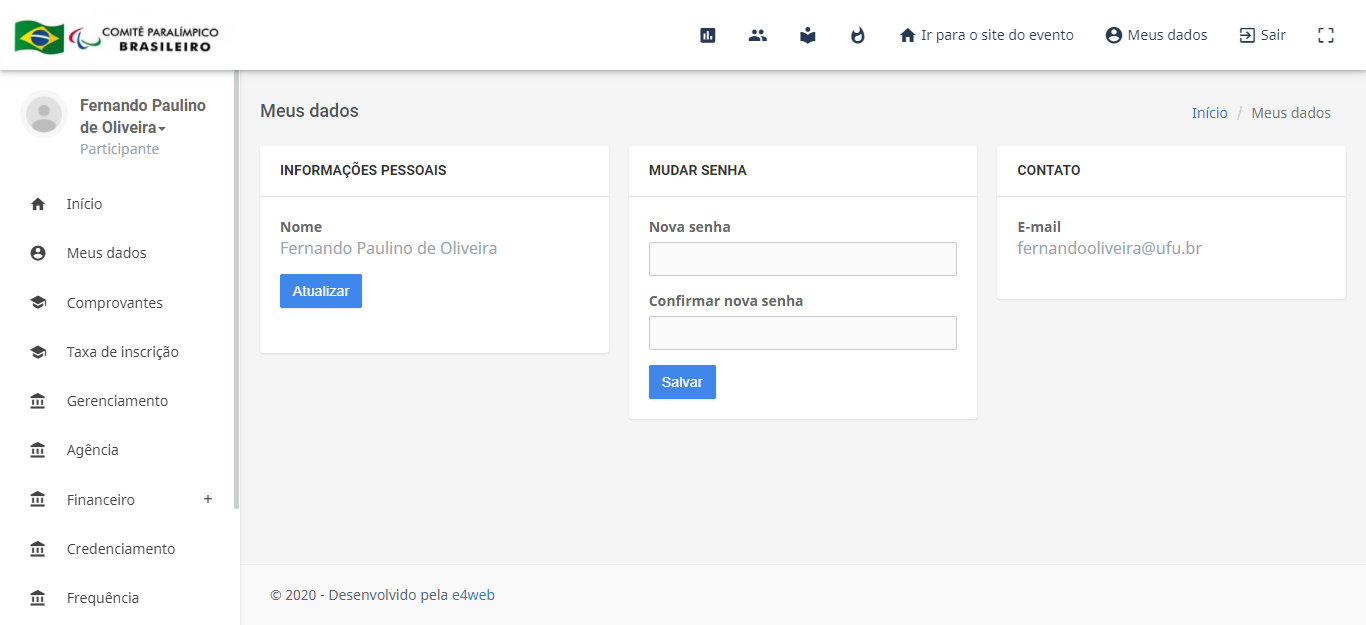Image resolution: width=1366 pixels, height=625 pixels.
Task: Click the flame icon in top bar
Action: [x=858, y=35]
